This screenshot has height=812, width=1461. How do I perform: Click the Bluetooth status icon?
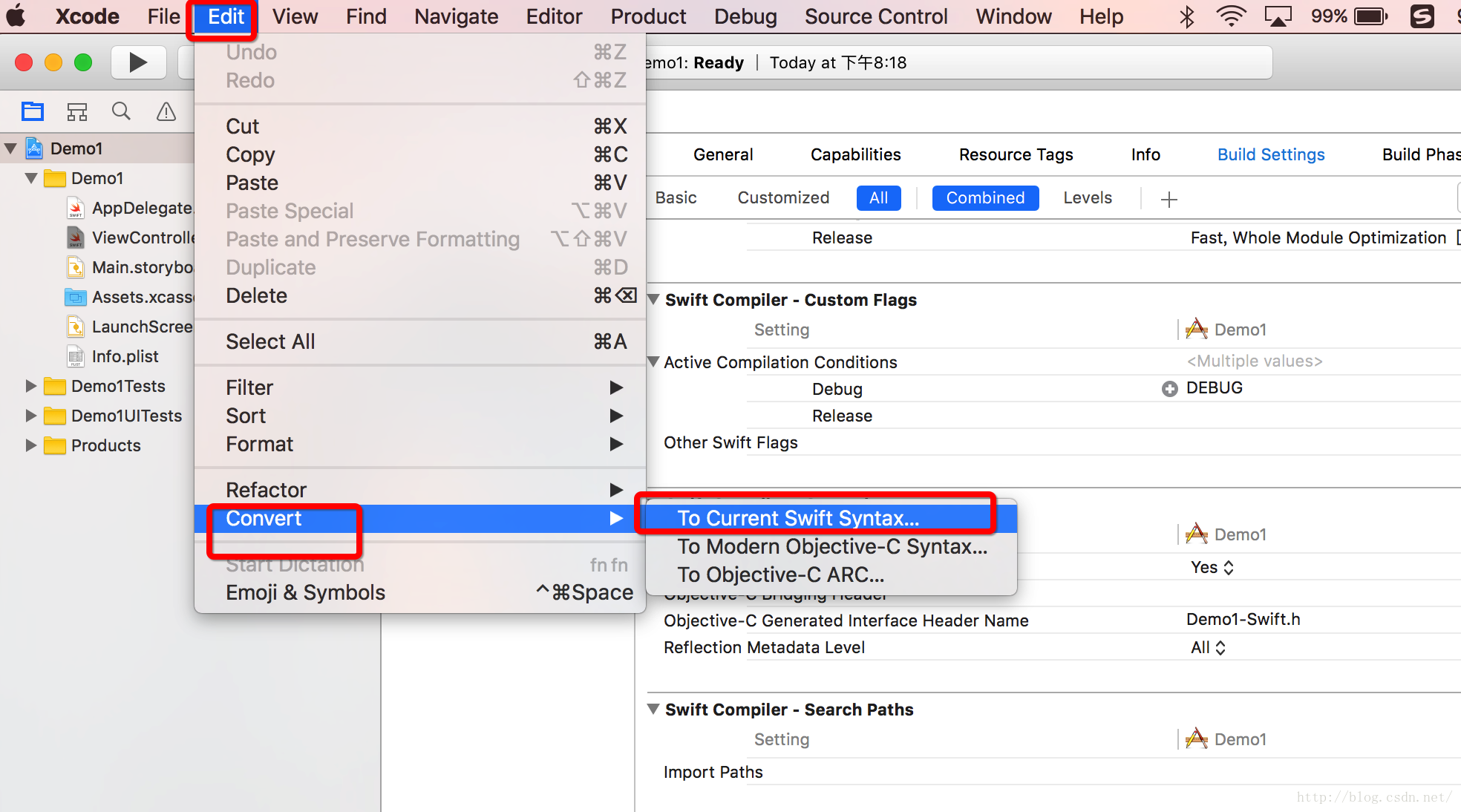pos(1186,16)
